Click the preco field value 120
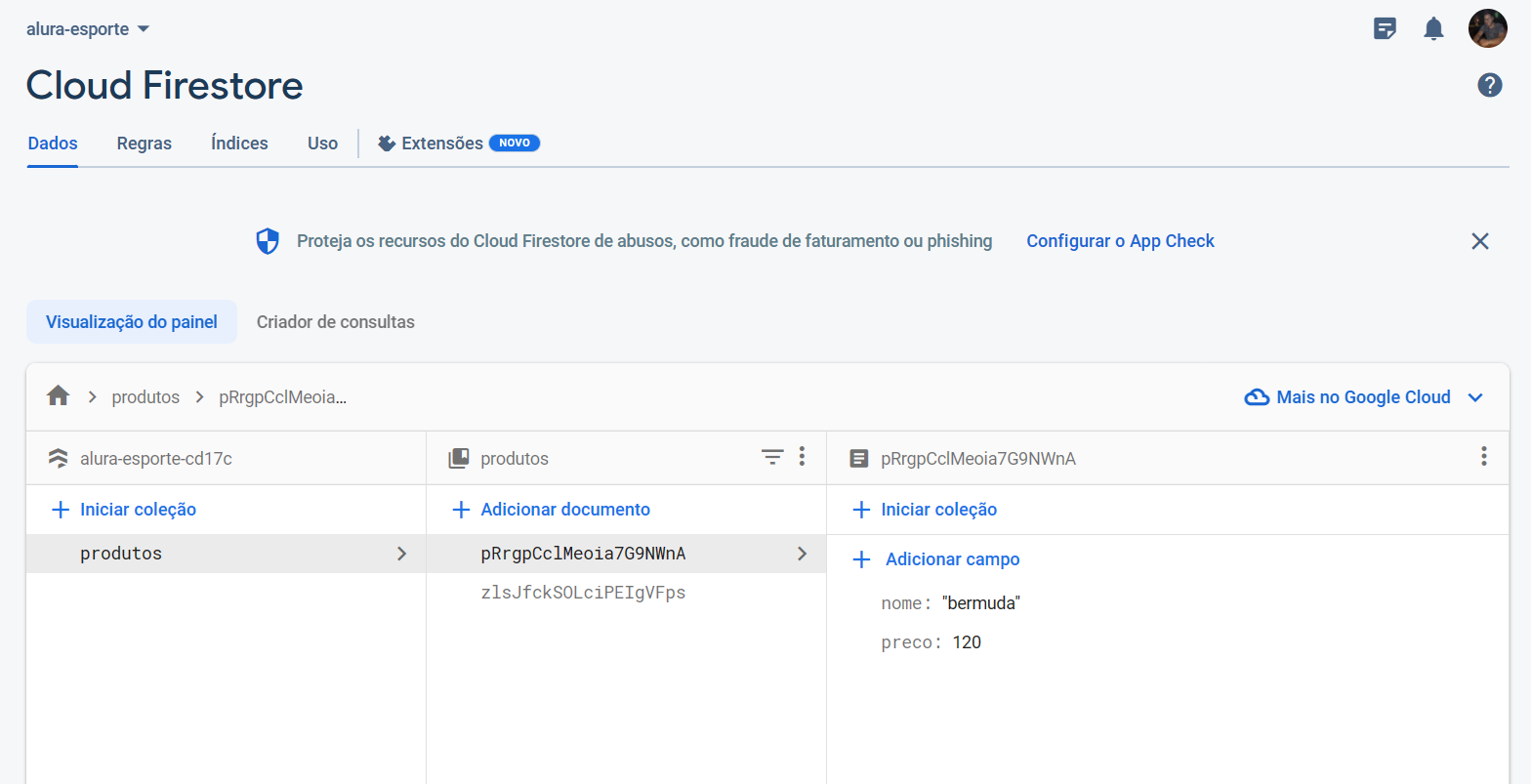 pyautogui.click(x=967, y=642)
